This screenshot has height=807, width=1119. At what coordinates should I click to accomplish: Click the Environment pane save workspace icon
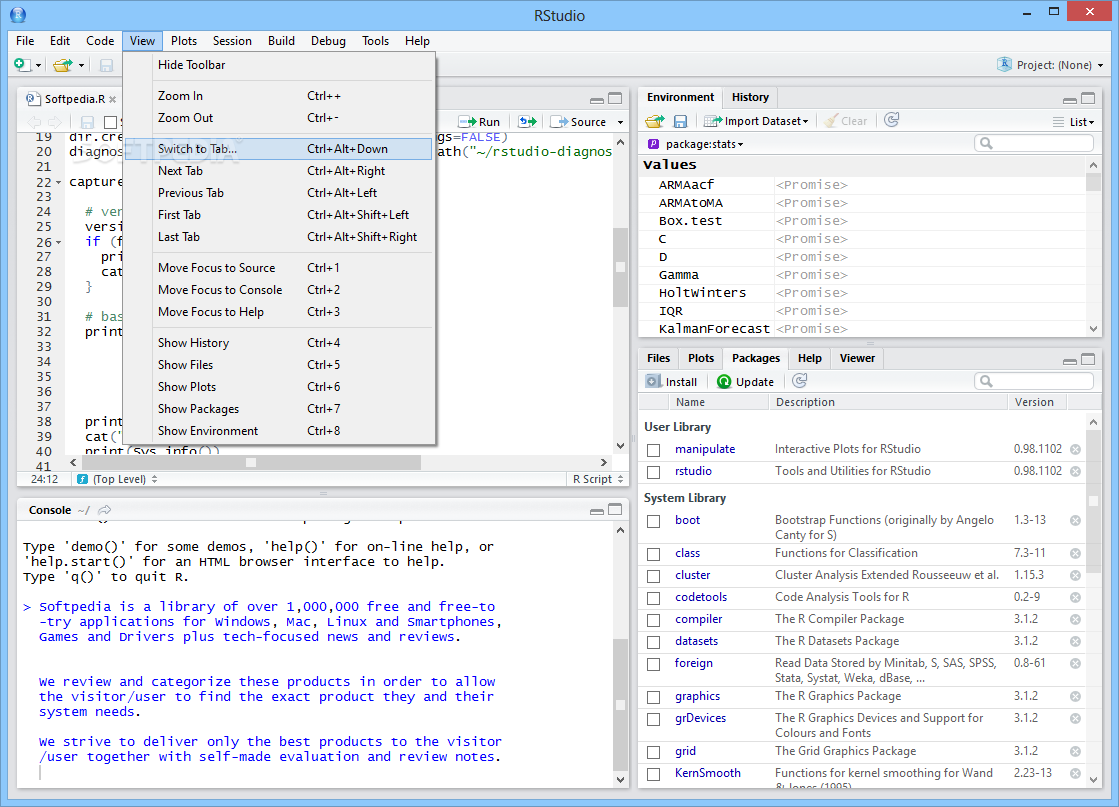click(x=680, y=121)
